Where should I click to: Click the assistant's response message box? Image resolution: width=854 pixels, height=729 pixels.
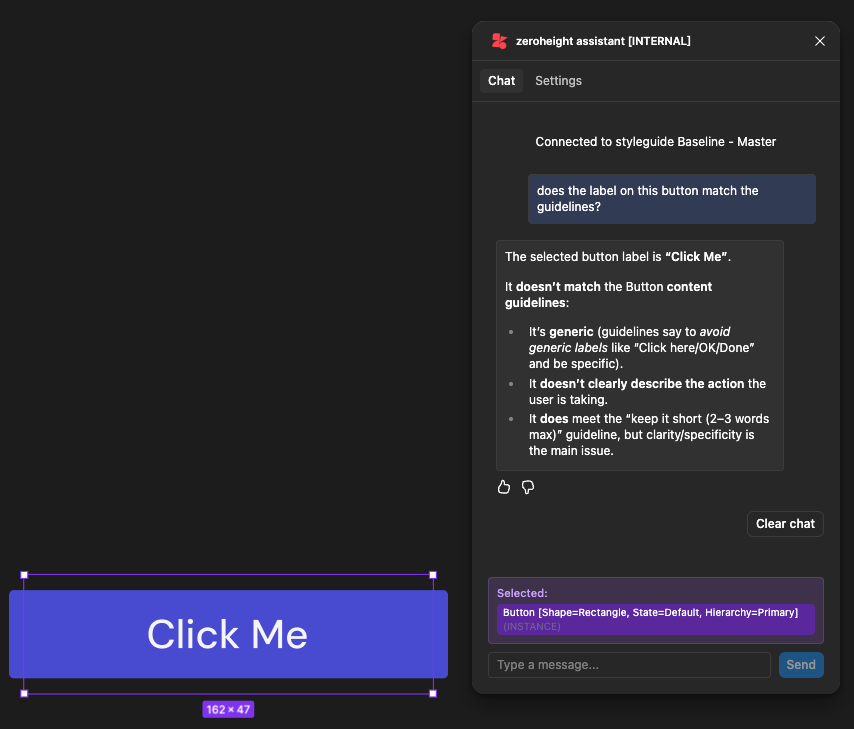pos(639,355)
